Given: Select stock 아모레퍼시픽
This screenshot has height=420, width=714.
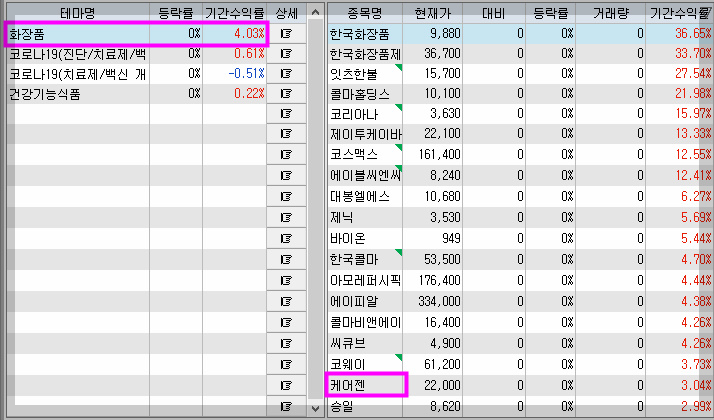Looking at the screenshot, I should point(365,280).
